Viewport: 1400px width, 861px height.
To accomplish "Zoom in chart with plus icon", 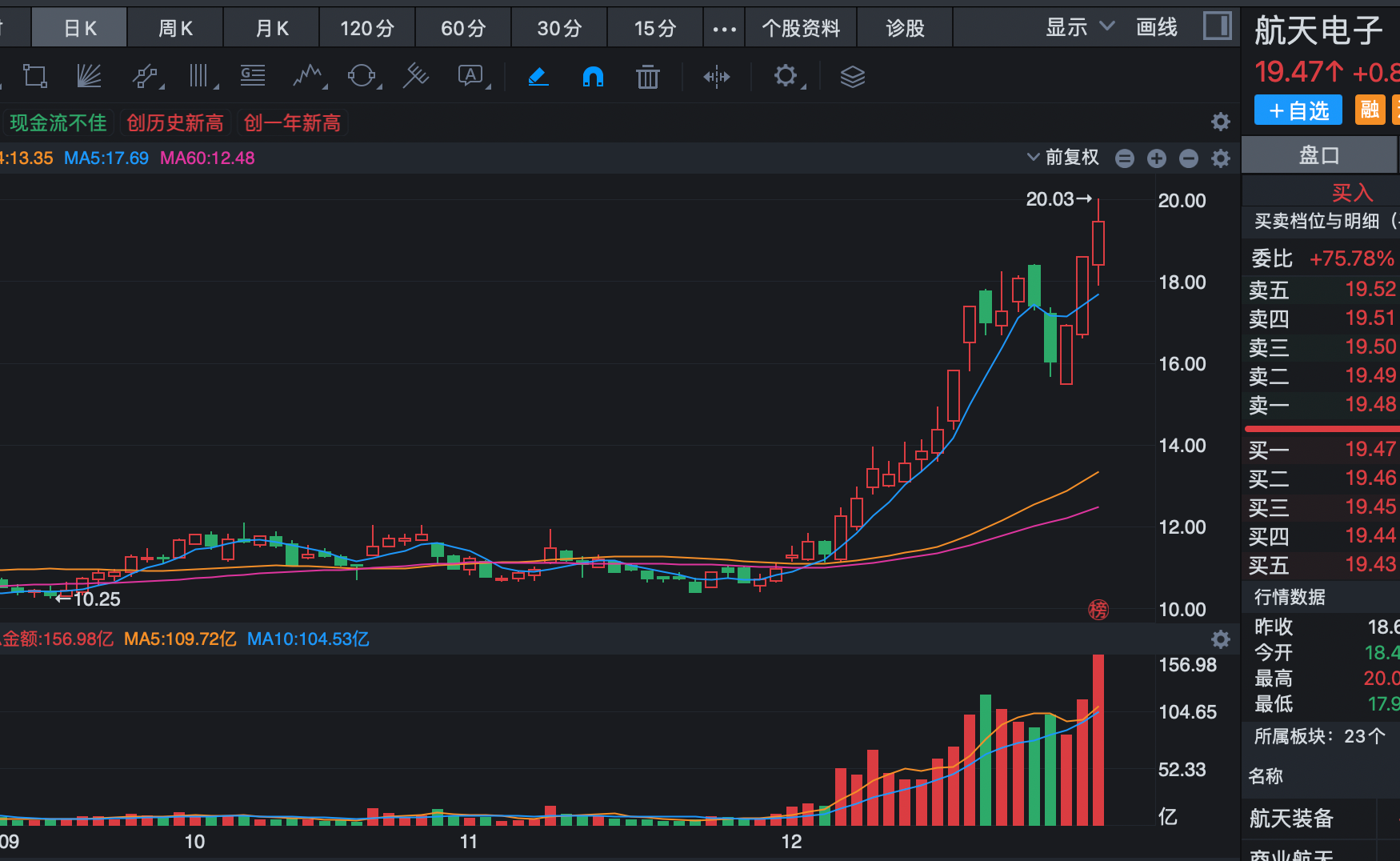I will click(1156, 158).
